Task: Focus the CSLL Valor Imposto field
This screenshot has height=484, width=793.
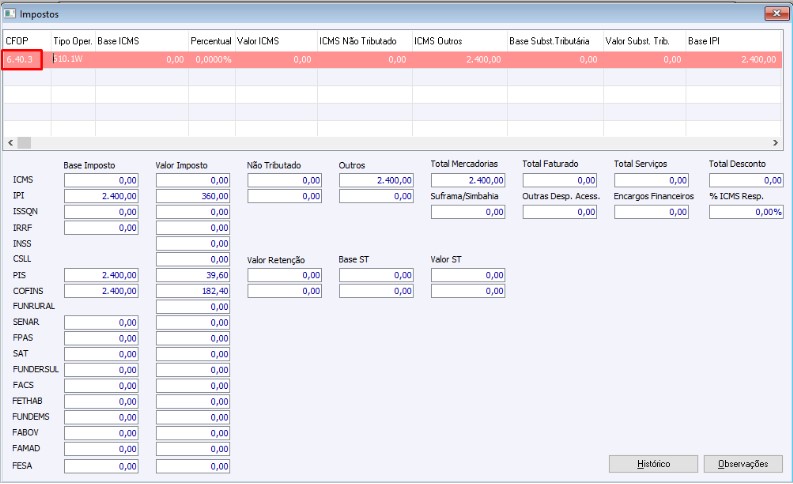Action: pos(193,259)
